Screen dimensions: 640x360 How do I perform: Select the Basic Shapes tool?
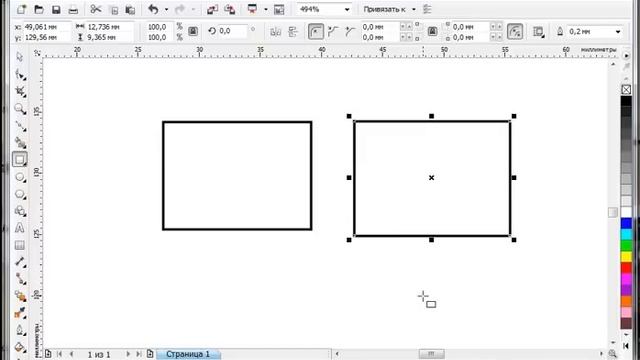click(x=20, y=211)
